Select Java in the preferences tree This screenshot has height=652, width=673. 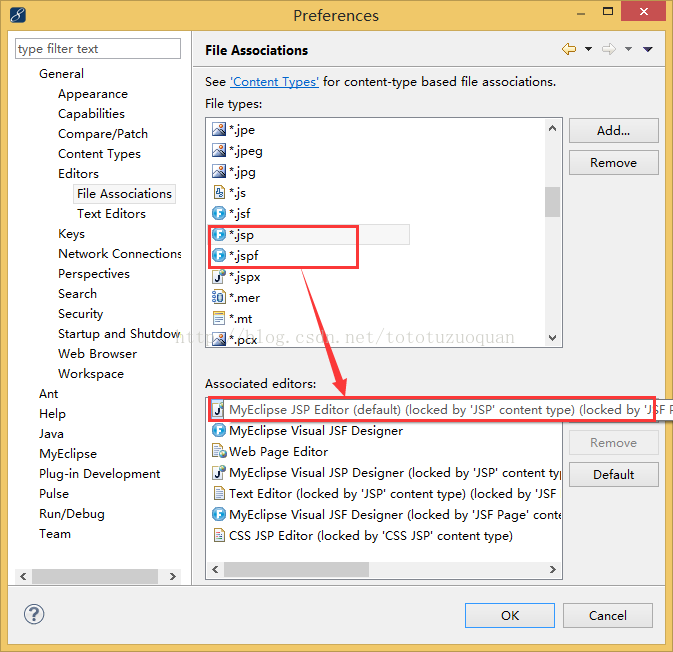click(51, 434)
